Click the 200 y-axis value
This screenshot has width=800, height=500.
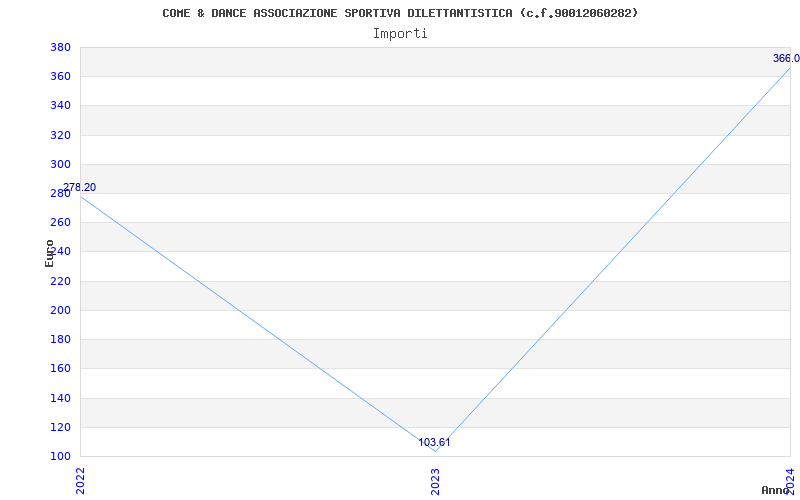[x=60, y=310]
